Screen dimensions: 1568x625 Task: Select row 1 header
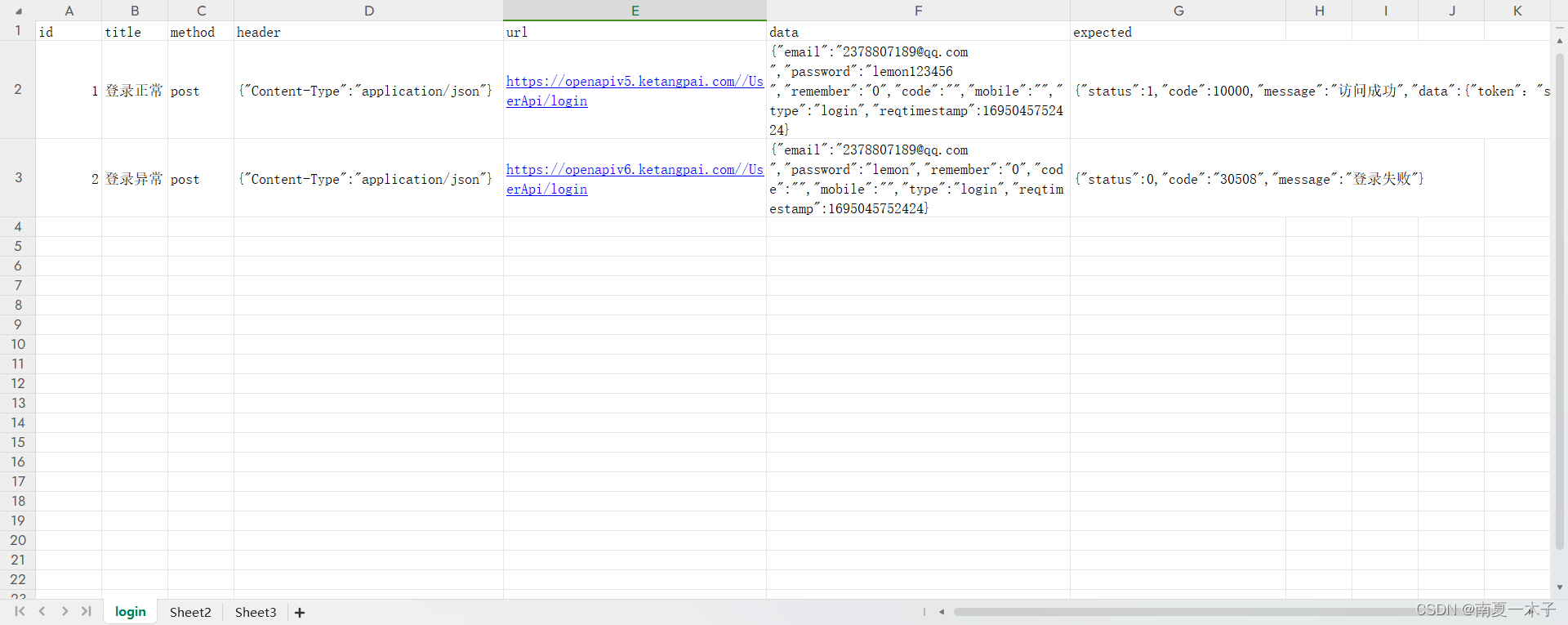[x=18, y=31]
